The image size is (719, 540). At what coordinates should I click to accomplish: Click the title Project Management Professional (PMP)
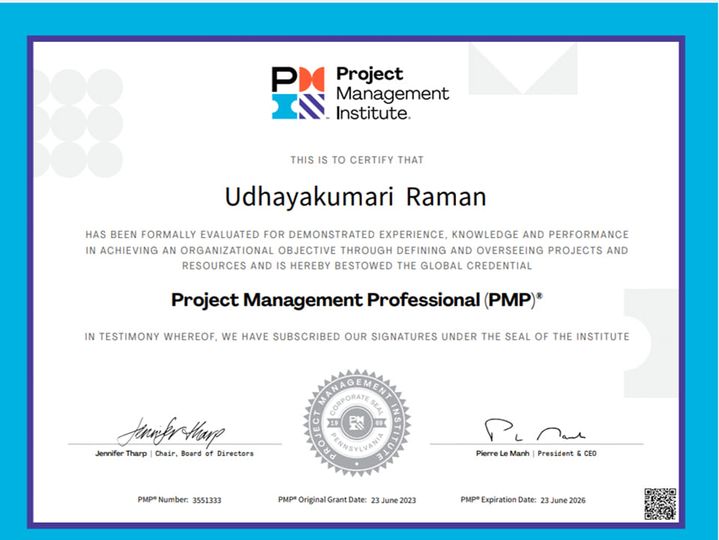coord(357,300)
